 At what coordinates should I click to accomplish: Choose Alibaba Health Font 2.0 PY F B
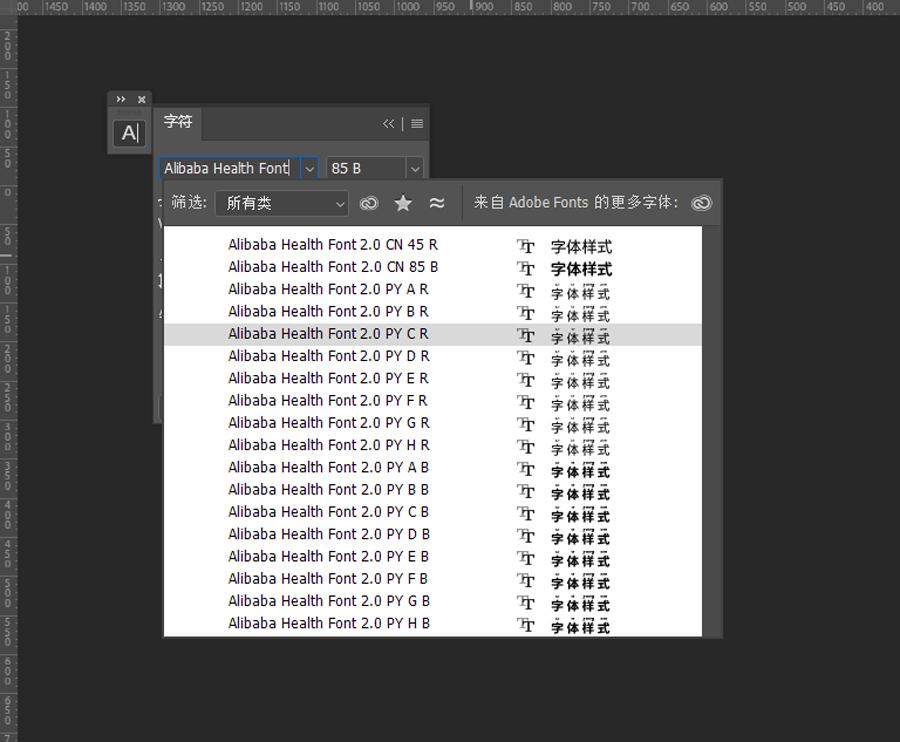coord(433,581)
